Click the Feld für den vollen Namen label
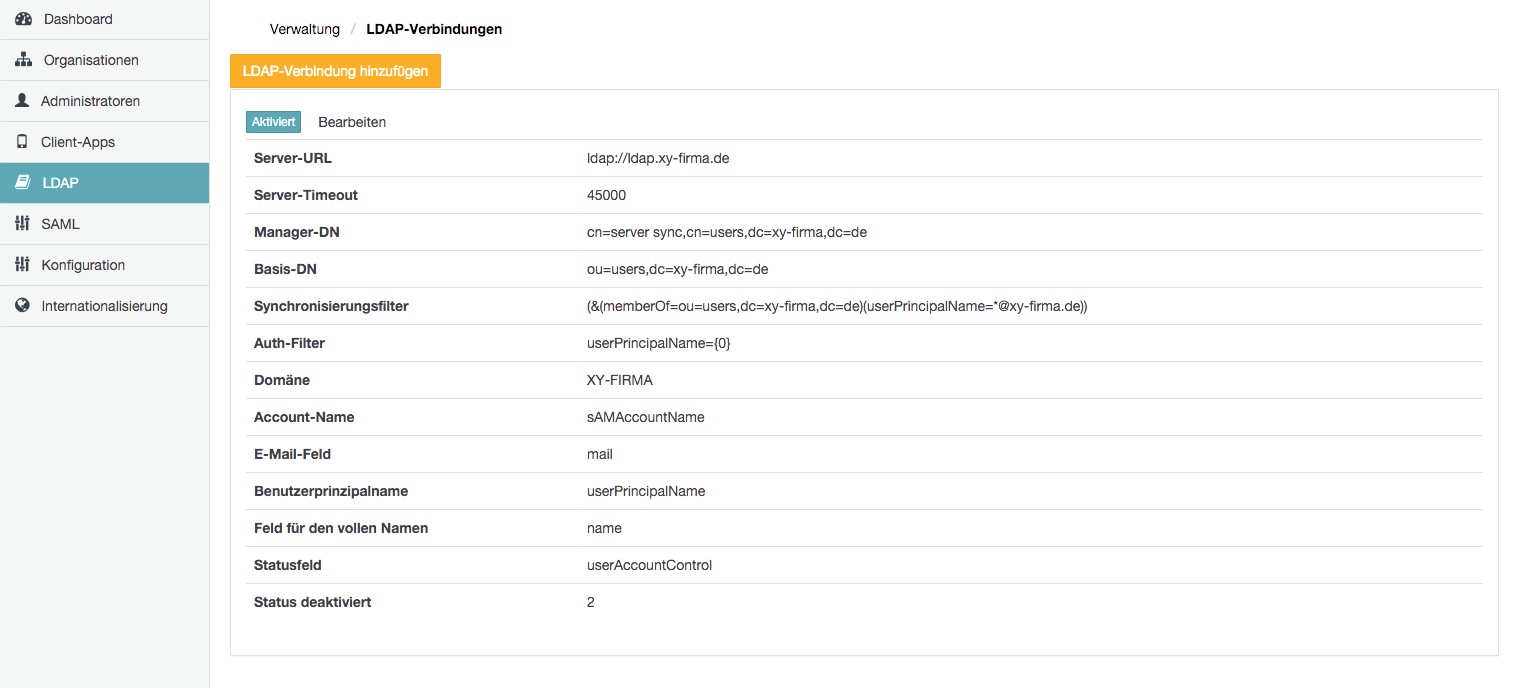Screen dimensions: 1534x688 click(341, 528)
